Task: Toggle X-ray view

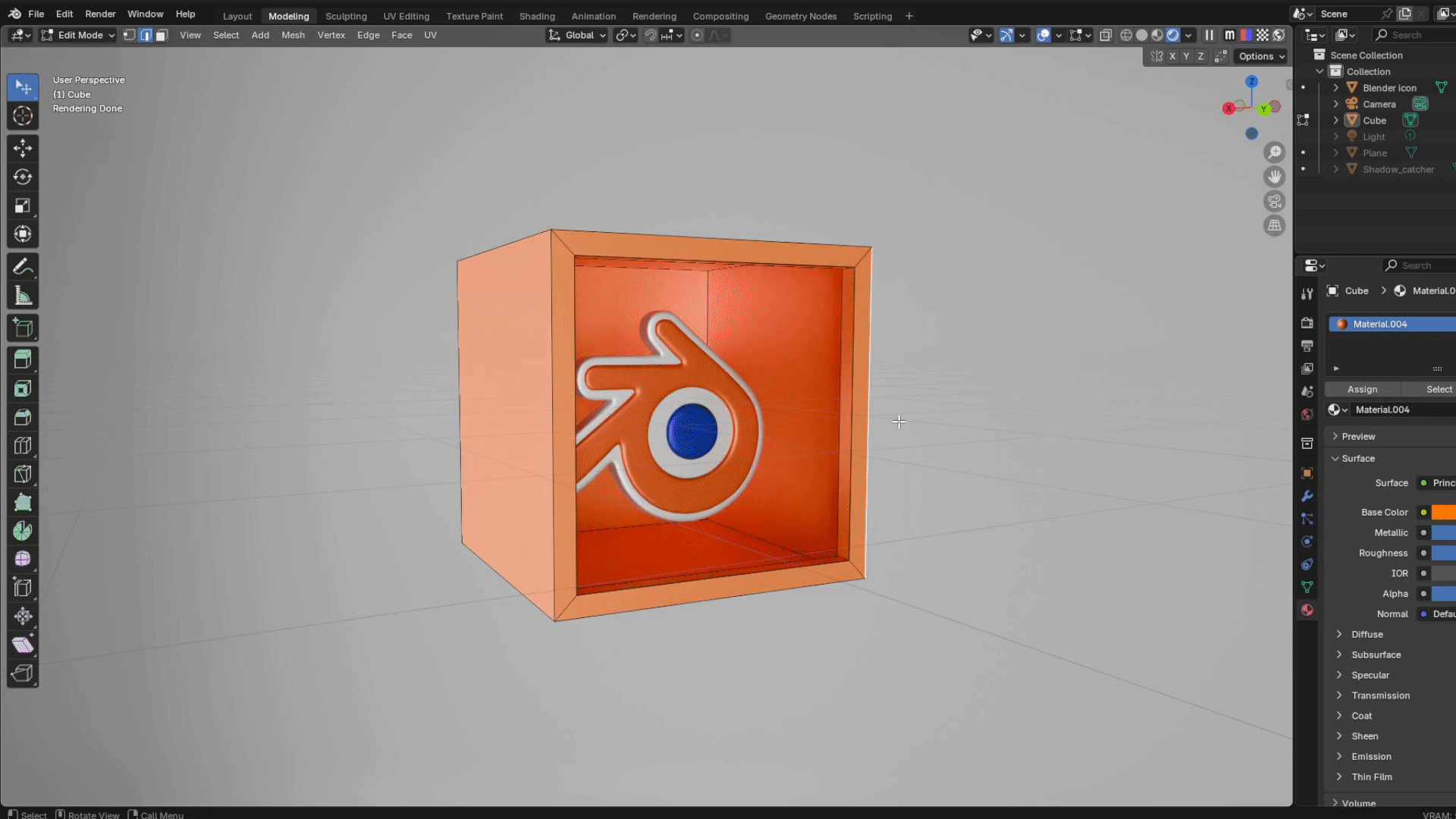Action: pos(1106,35)
